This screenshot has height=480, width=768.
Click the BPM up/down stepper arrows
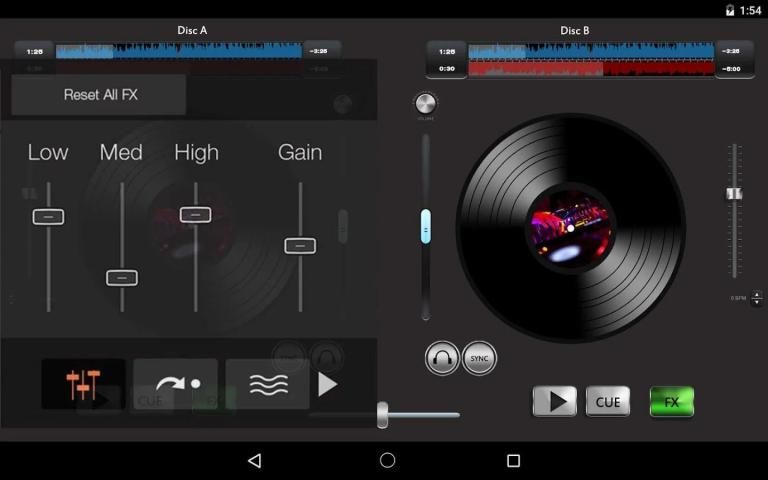(756, 298)
